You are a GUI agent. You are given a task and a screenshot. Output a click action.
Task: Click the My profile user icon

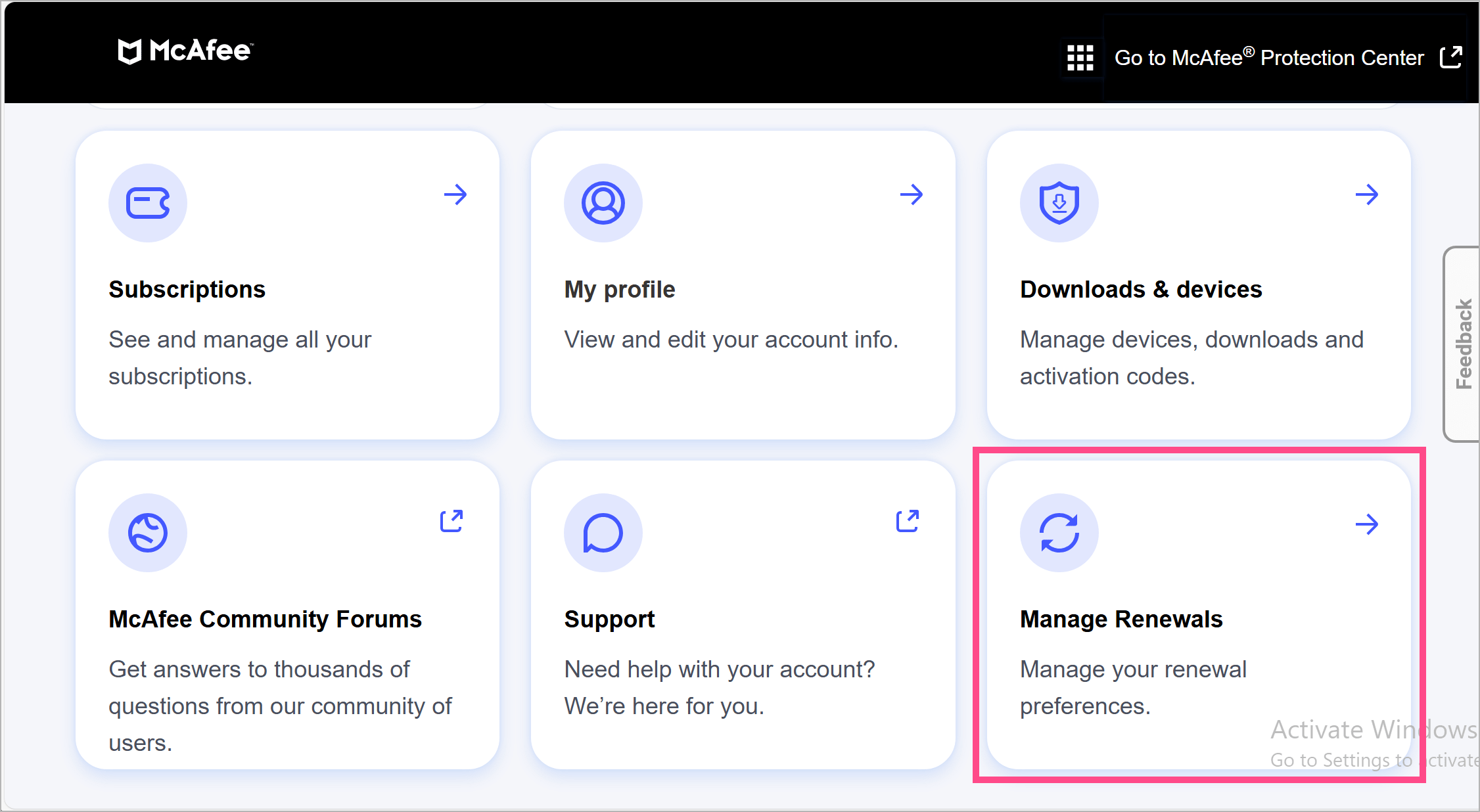point(603,202)
